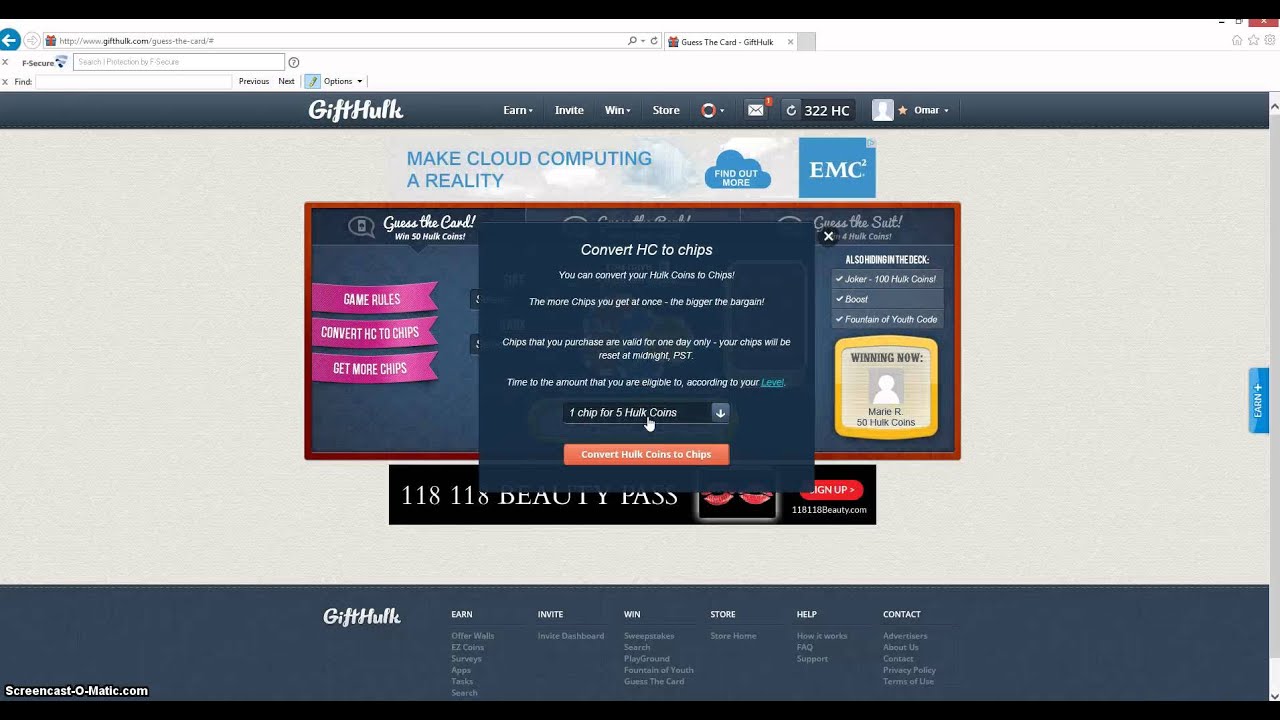The width and height of the screenshot is (1280, 720).
Task: Close the Find bar with the X
Action: click(x=5, y=81)
